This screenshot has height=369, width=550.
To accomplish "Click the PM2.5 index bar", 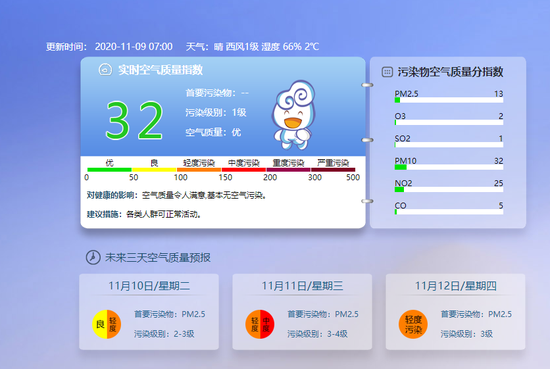I will (x=449, y=100).
